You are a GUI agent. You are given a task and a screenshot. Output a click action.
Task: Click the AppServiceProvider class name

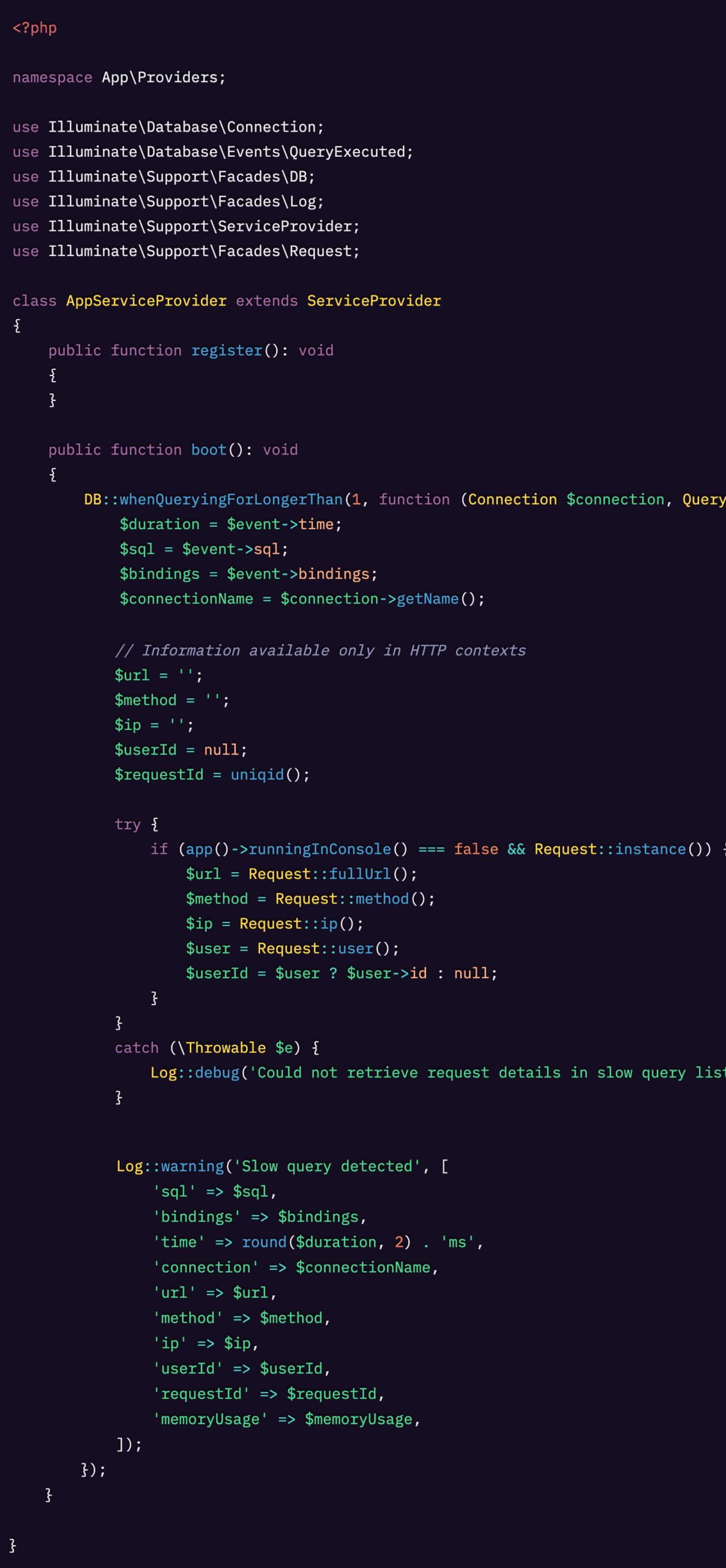[146, 301]
